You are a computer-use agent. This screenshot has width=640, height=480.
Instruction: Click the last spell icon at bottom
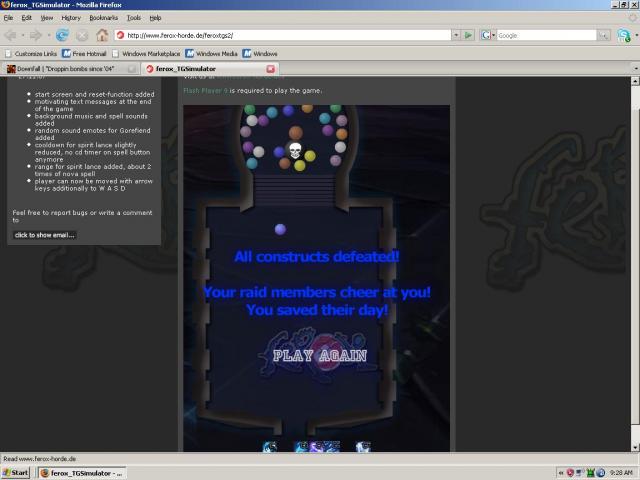363,447
